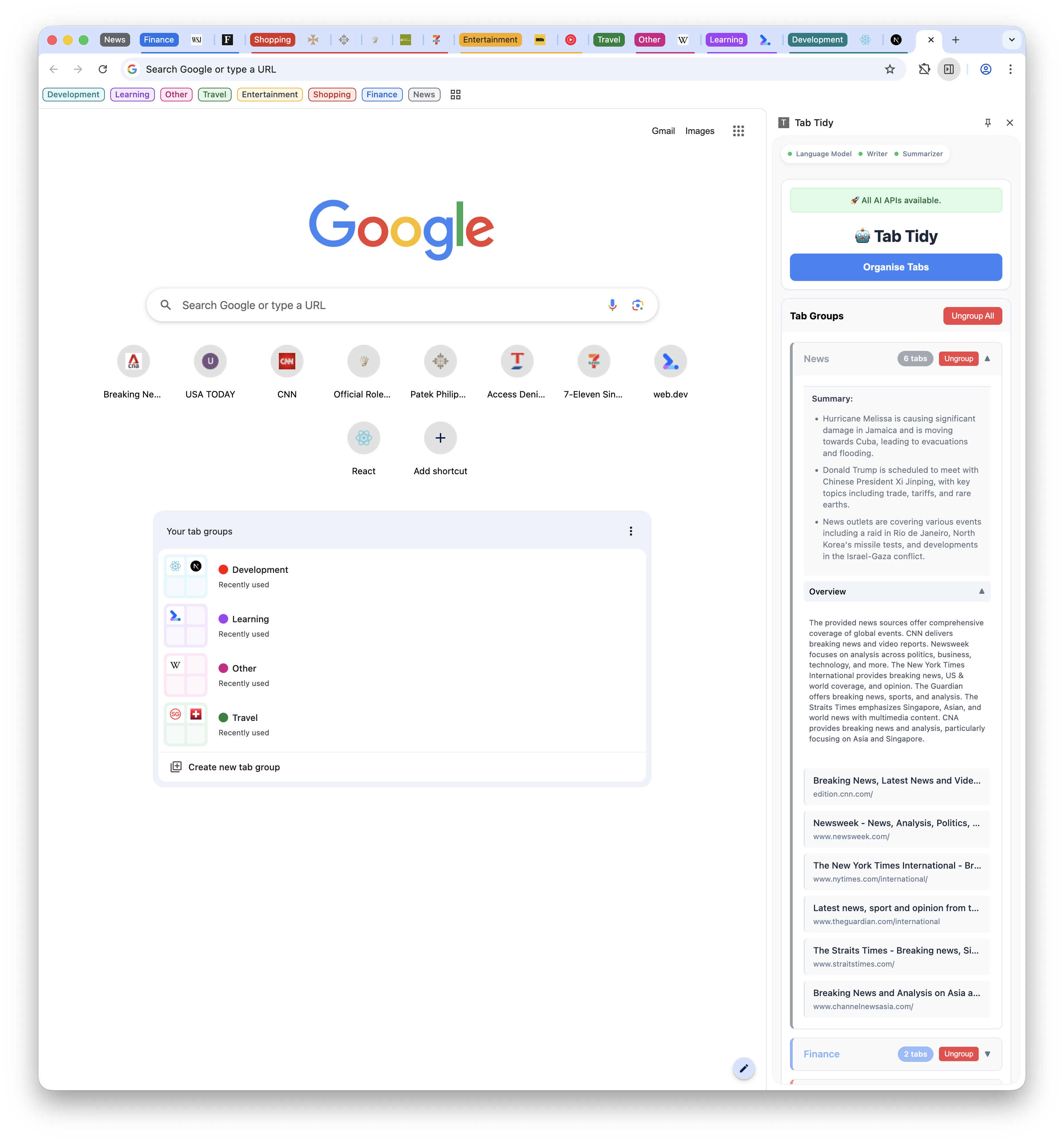Open the Google apps grid
1064x1141 pixels.
pyautogui.click(x=738, y=131)
